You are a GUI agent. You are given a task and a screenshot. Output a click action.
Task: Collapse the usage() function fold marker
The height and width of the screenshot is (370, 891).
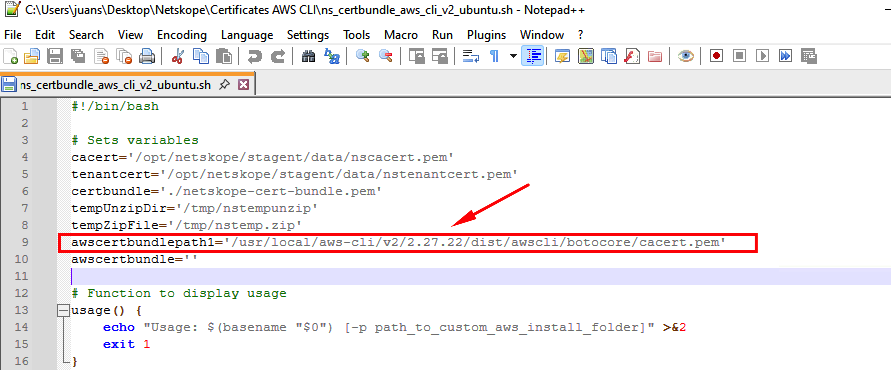pyautogui.click(x=63, y=311)
